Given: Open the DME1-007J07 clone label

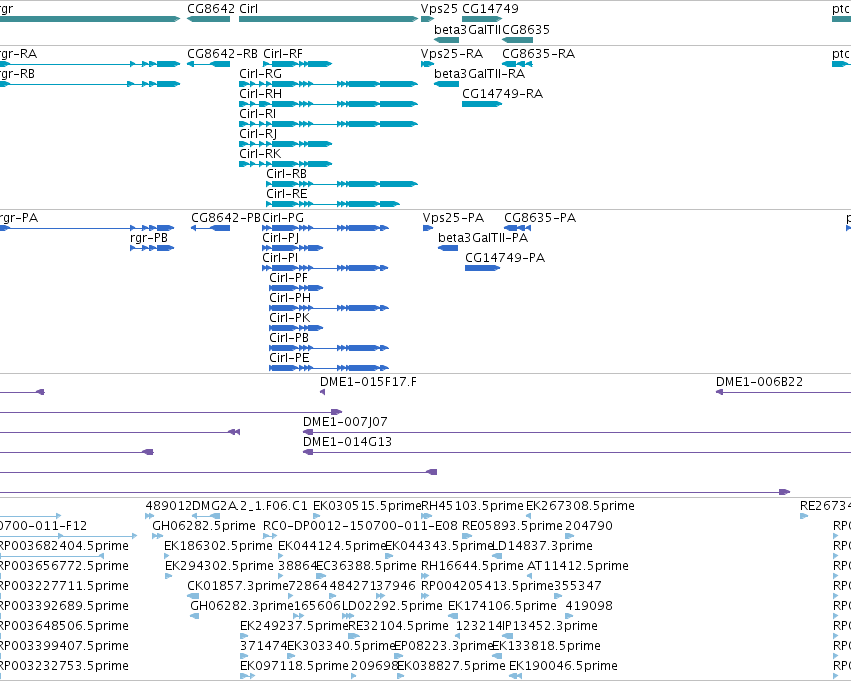Looking at the screenshot, I should (x=345, y=422).
